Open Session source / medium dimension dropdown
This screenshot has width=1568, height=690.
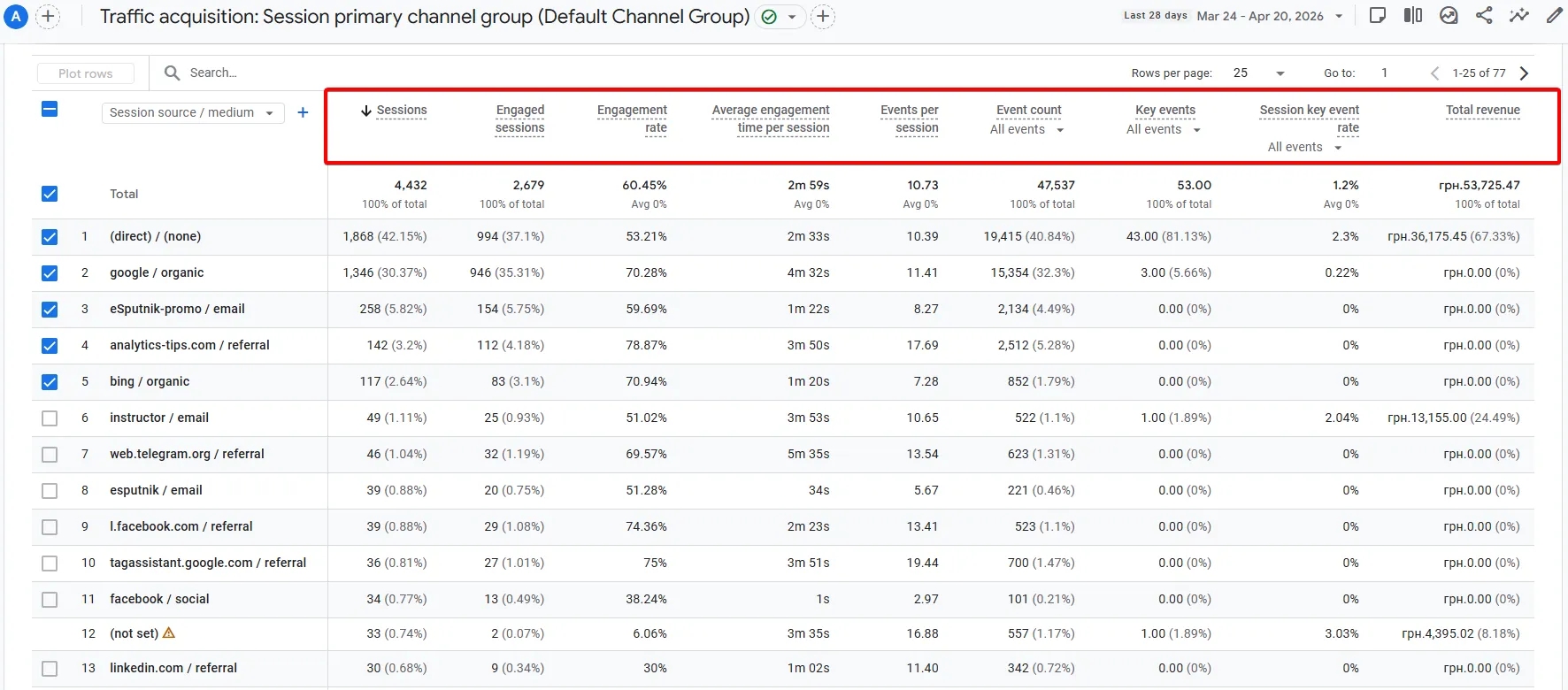pyautogui.click(x=193, y=112)
